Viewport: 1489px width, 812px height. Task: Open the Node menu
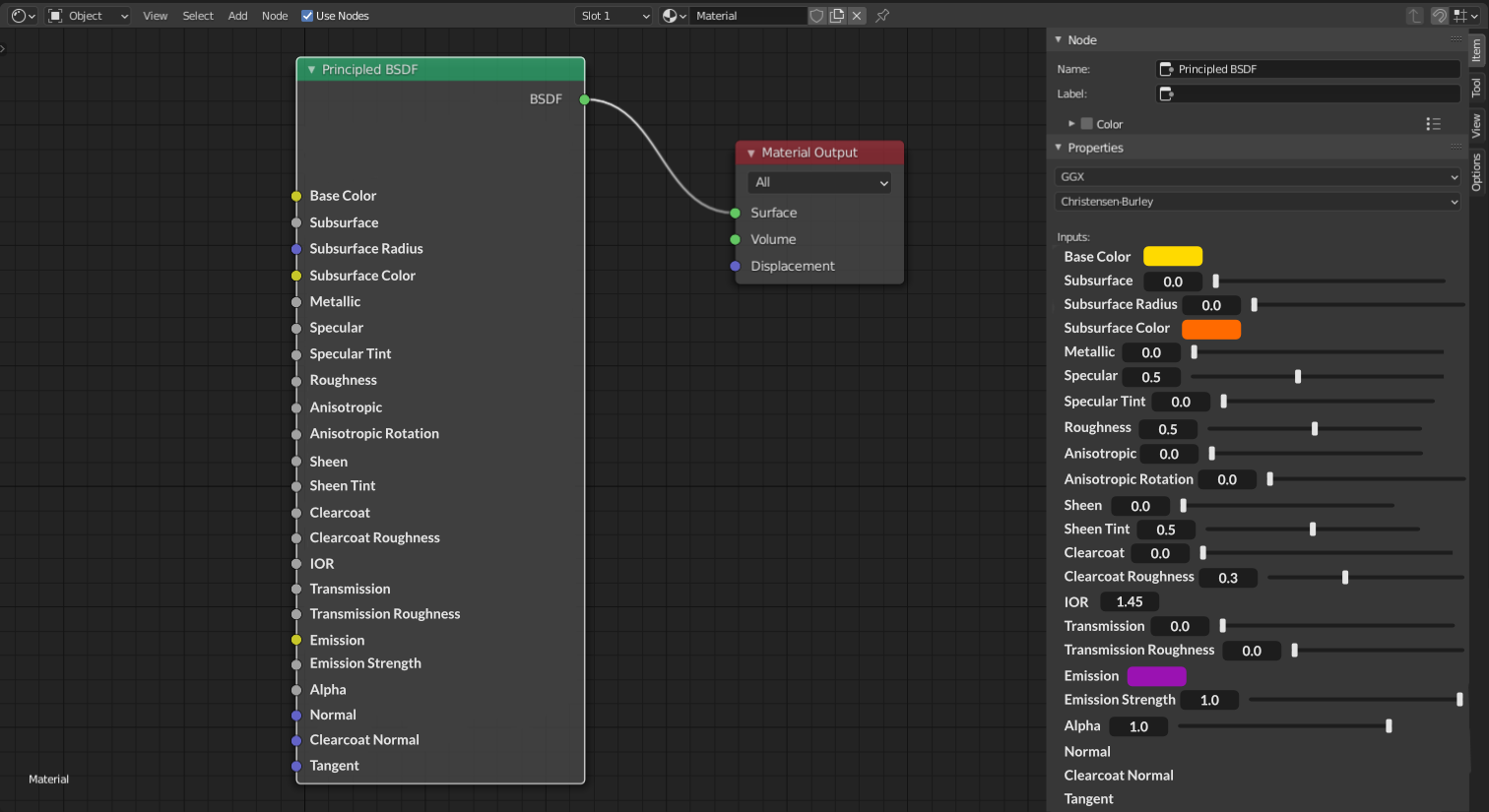click(x=275, y=16)
